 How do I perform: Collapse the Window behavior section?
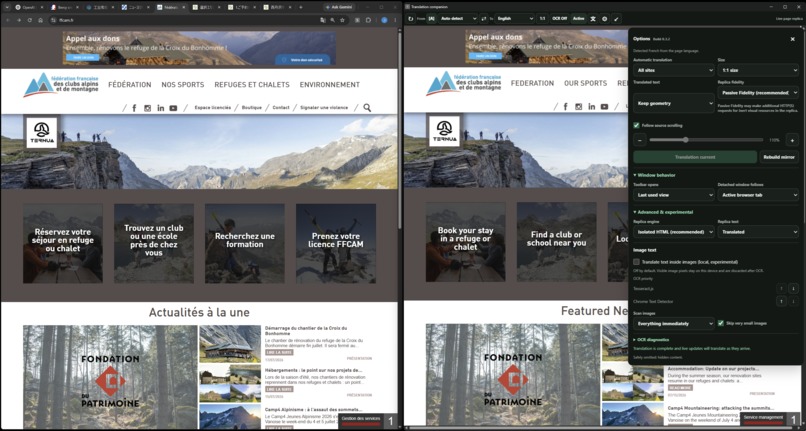[654, 175]
